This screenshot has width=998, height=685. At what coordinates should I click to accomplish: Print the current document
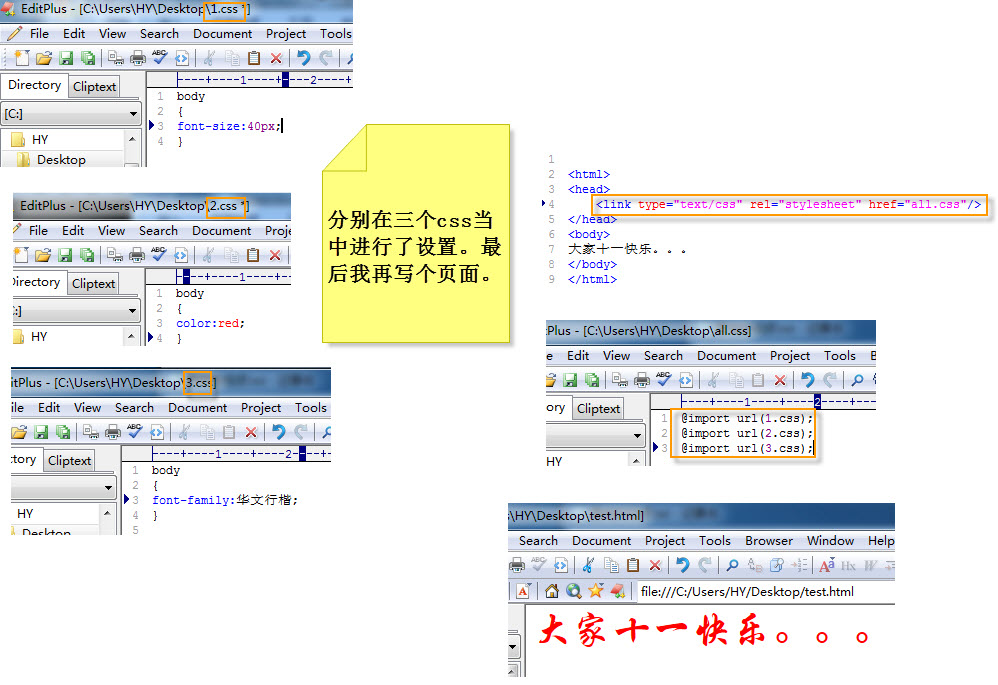(138, 57)
